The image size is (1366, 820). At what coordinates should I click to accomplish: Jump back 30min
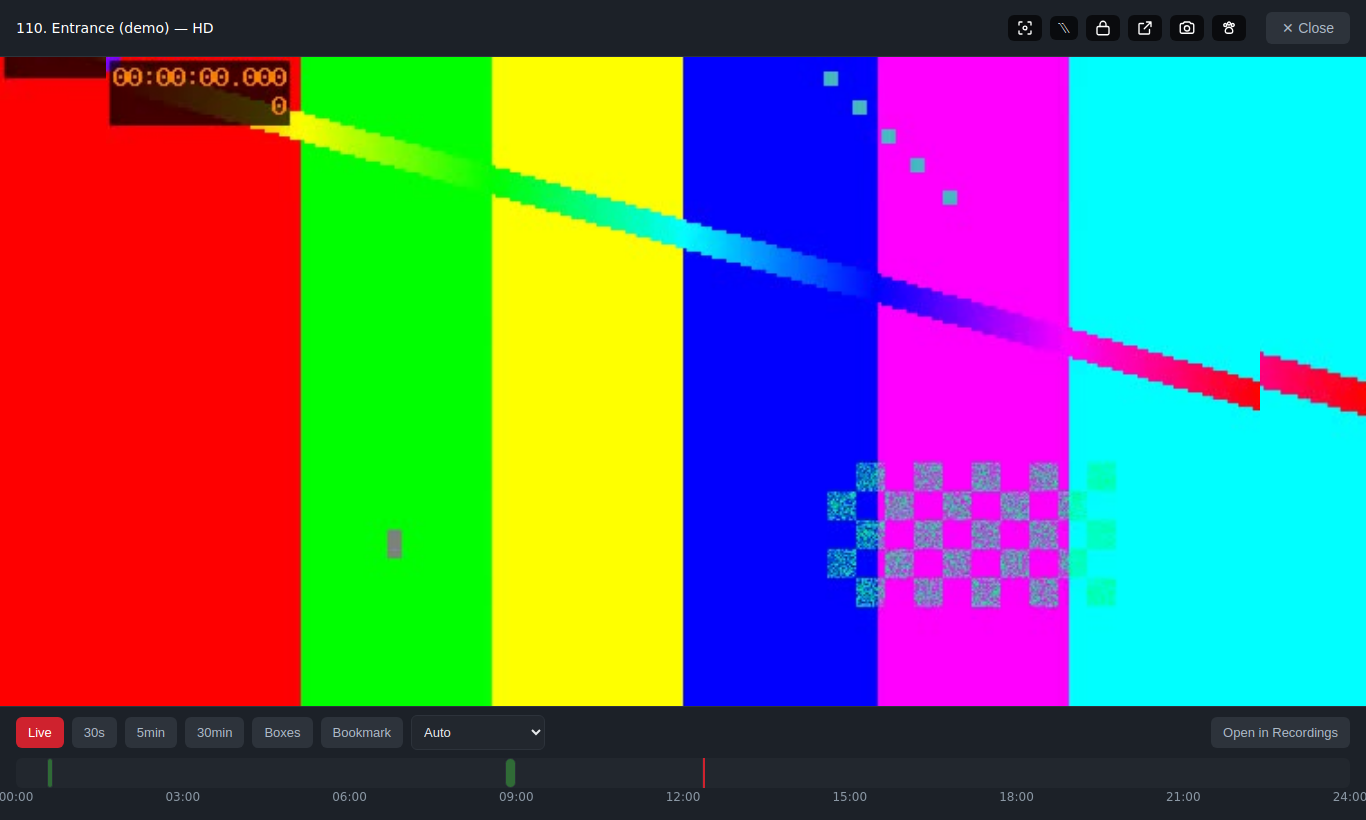click(214, 732)
